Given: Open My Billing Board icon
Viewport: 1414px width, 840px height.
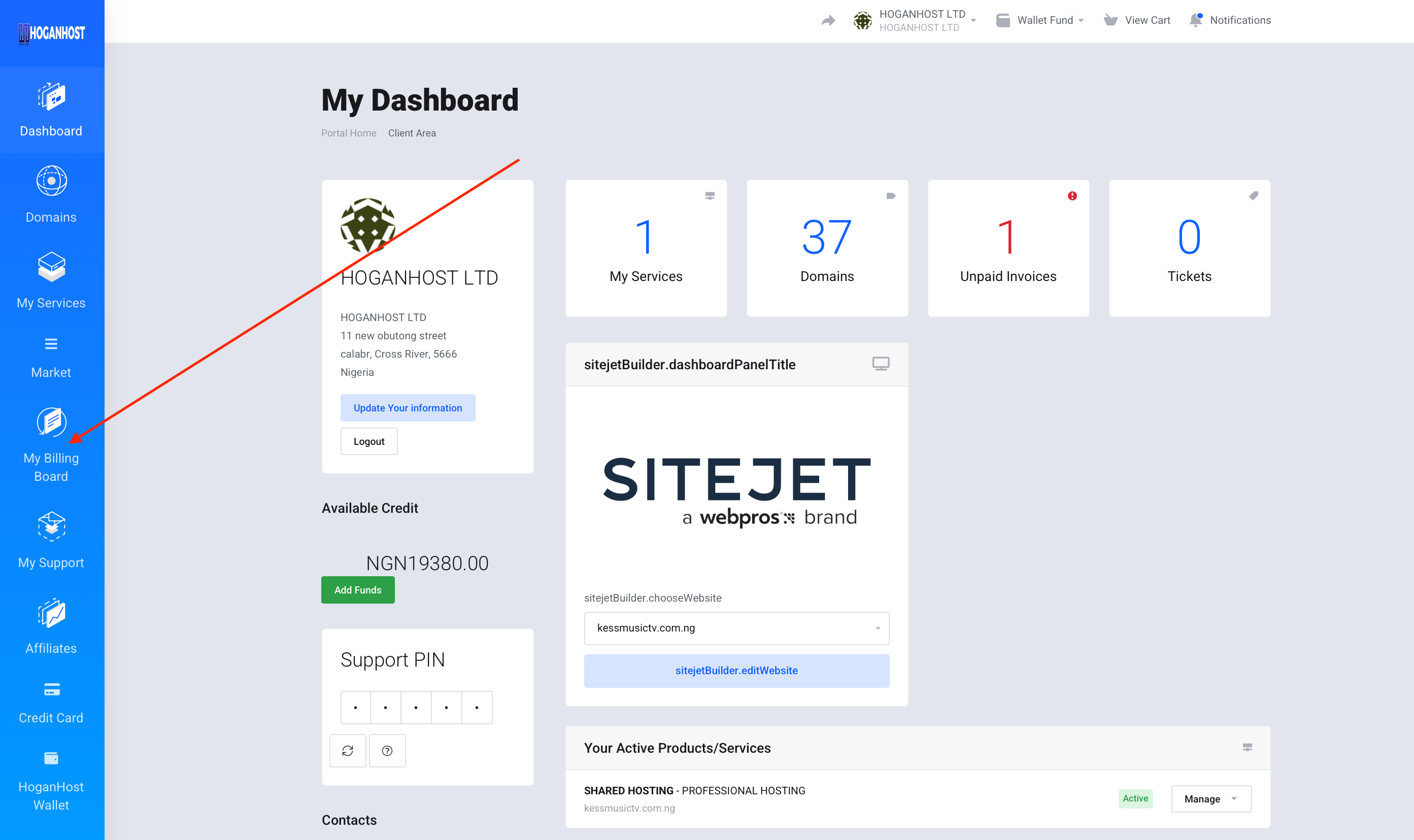Looking at the screenshot, I should click(x=52, y=422).
